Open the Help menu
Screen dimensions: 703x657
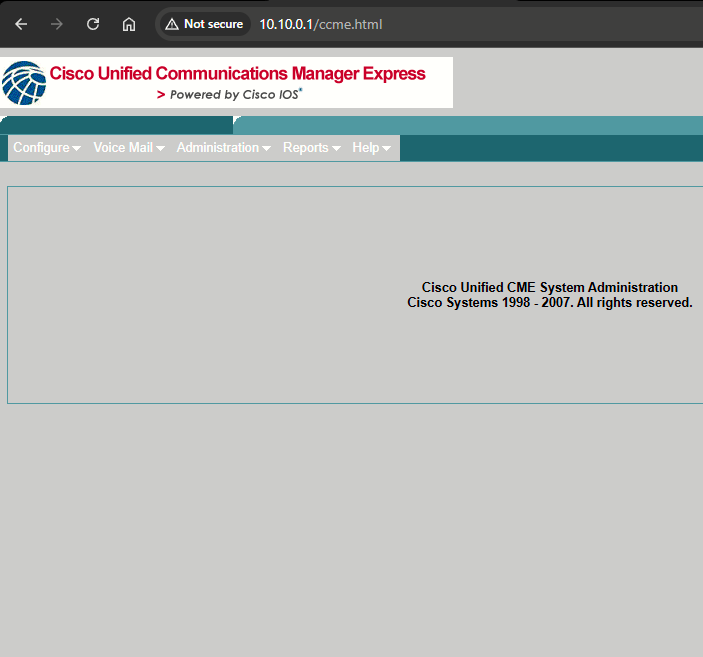pyautogui.click(x=371, y=148)
